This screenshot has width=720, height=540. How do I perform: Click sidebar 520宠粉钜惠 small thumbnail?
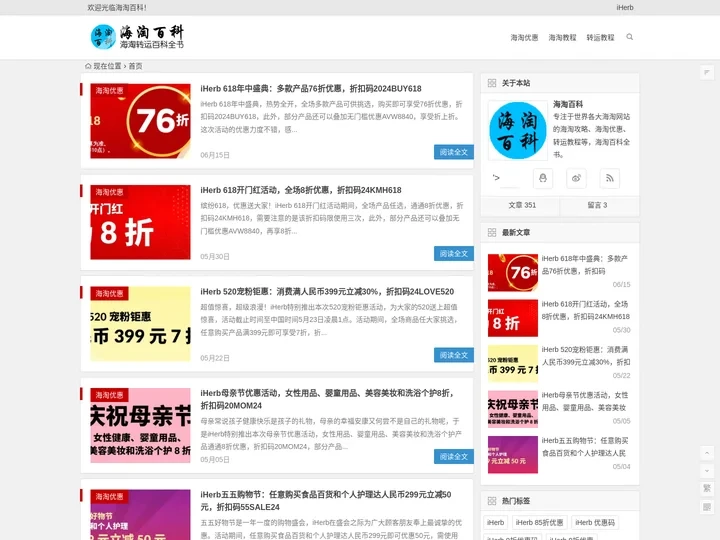click(513, 364)
